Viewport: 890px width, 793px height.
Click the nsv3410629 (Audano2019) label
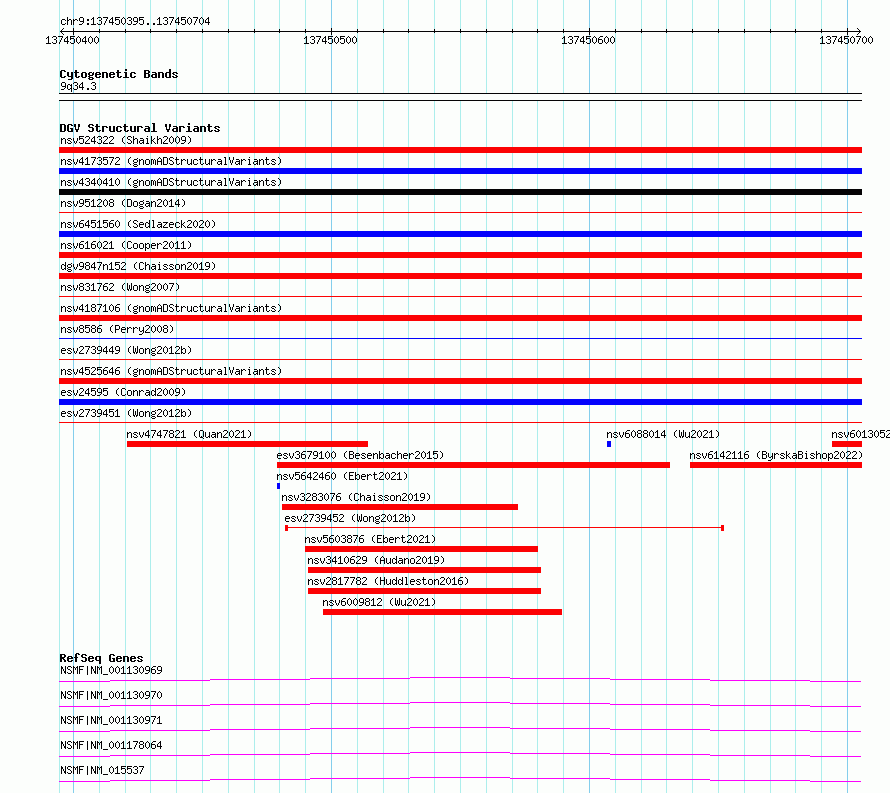point(376,560)
